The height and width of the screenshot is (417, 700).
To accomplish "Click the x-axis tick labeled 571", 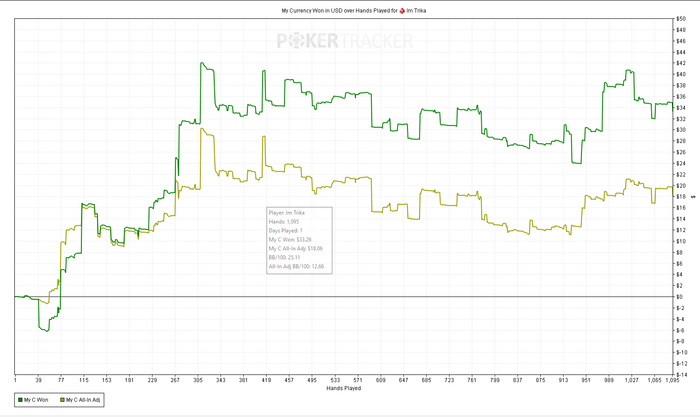I will 358,380.
